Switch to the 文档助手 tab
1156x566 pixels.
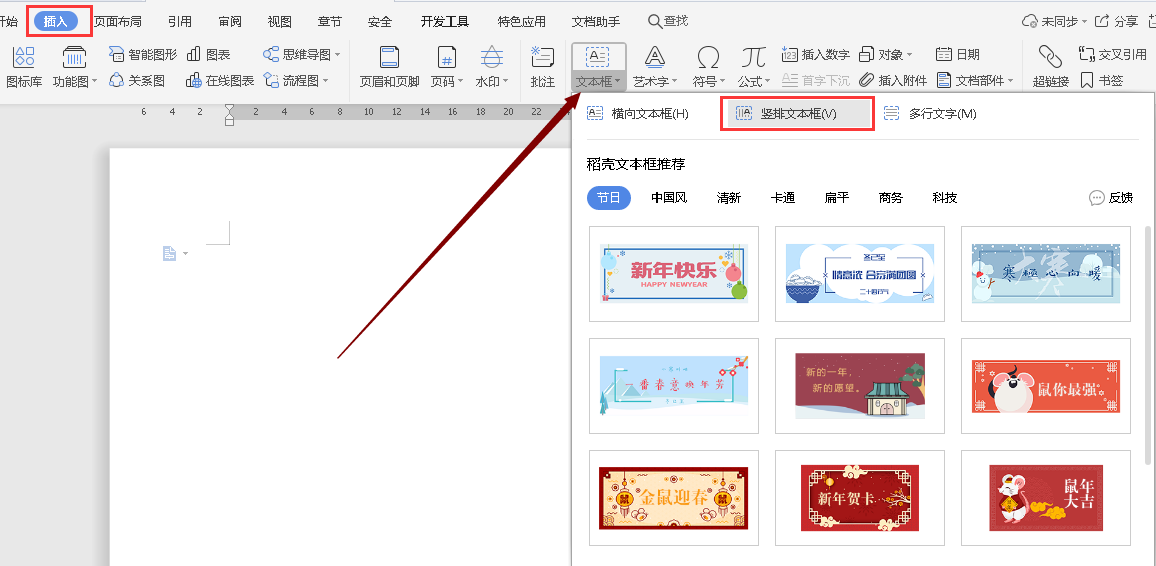point(596,21)
